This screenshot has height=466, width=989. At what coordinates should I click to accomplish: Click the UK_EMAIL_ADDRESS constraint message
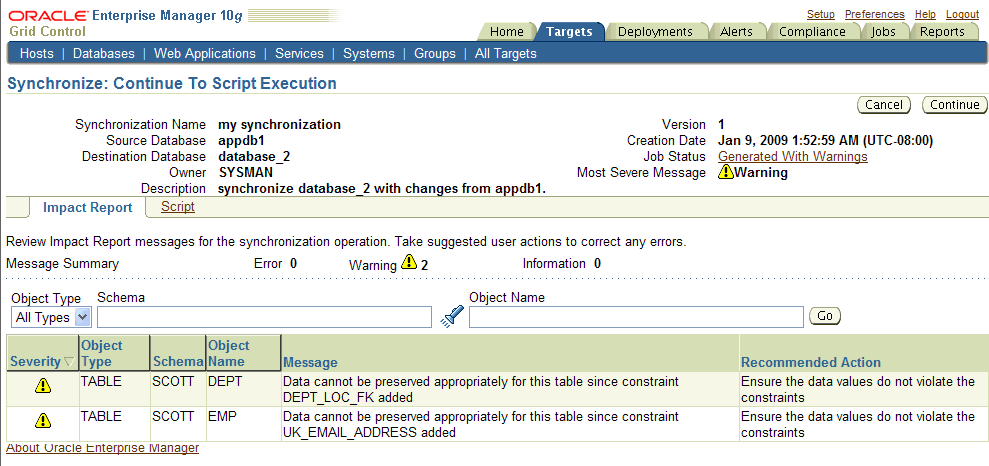coord(481,424)
